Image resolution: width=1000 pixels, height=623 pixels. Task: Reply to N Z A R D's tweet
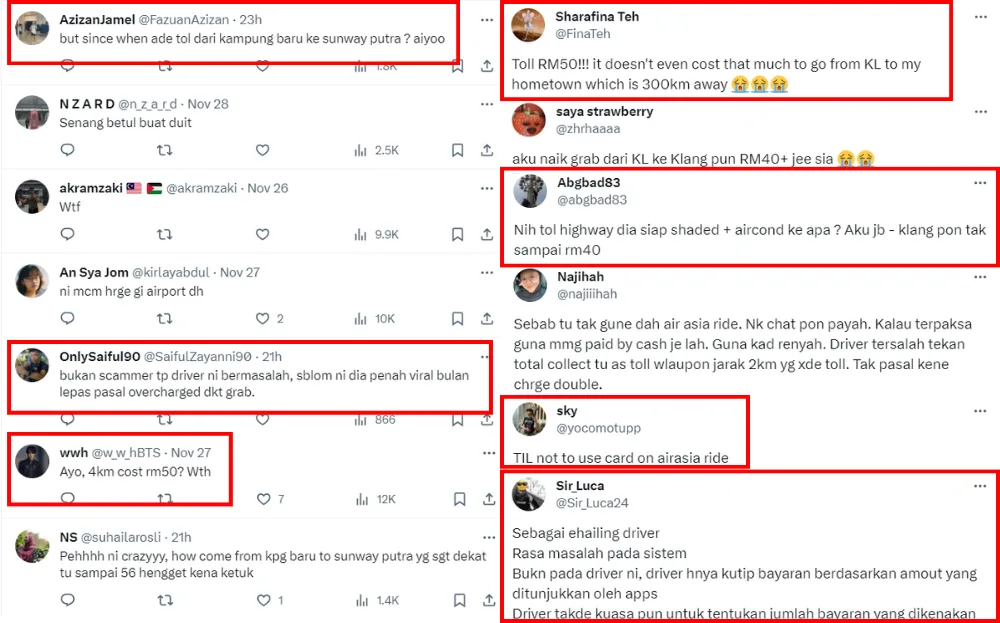click(67, 150)
